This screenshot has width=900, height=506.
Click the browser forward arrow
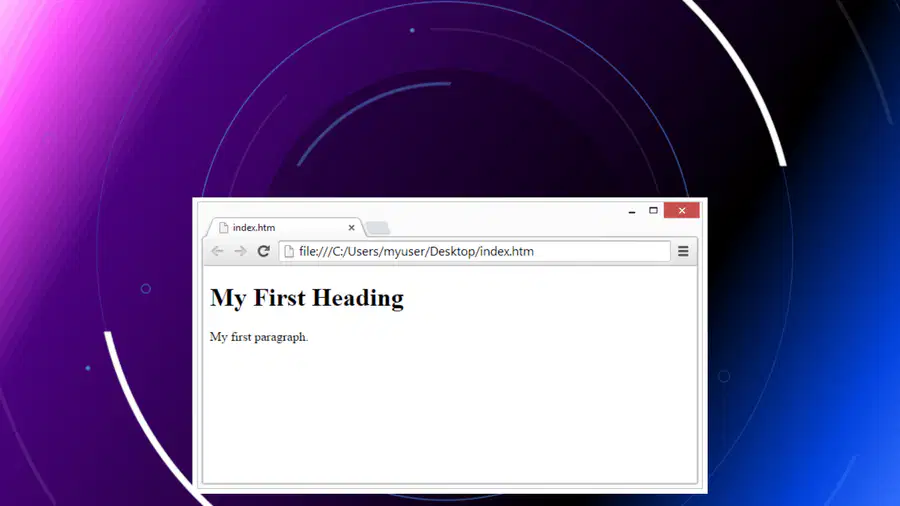click(240, 251)
